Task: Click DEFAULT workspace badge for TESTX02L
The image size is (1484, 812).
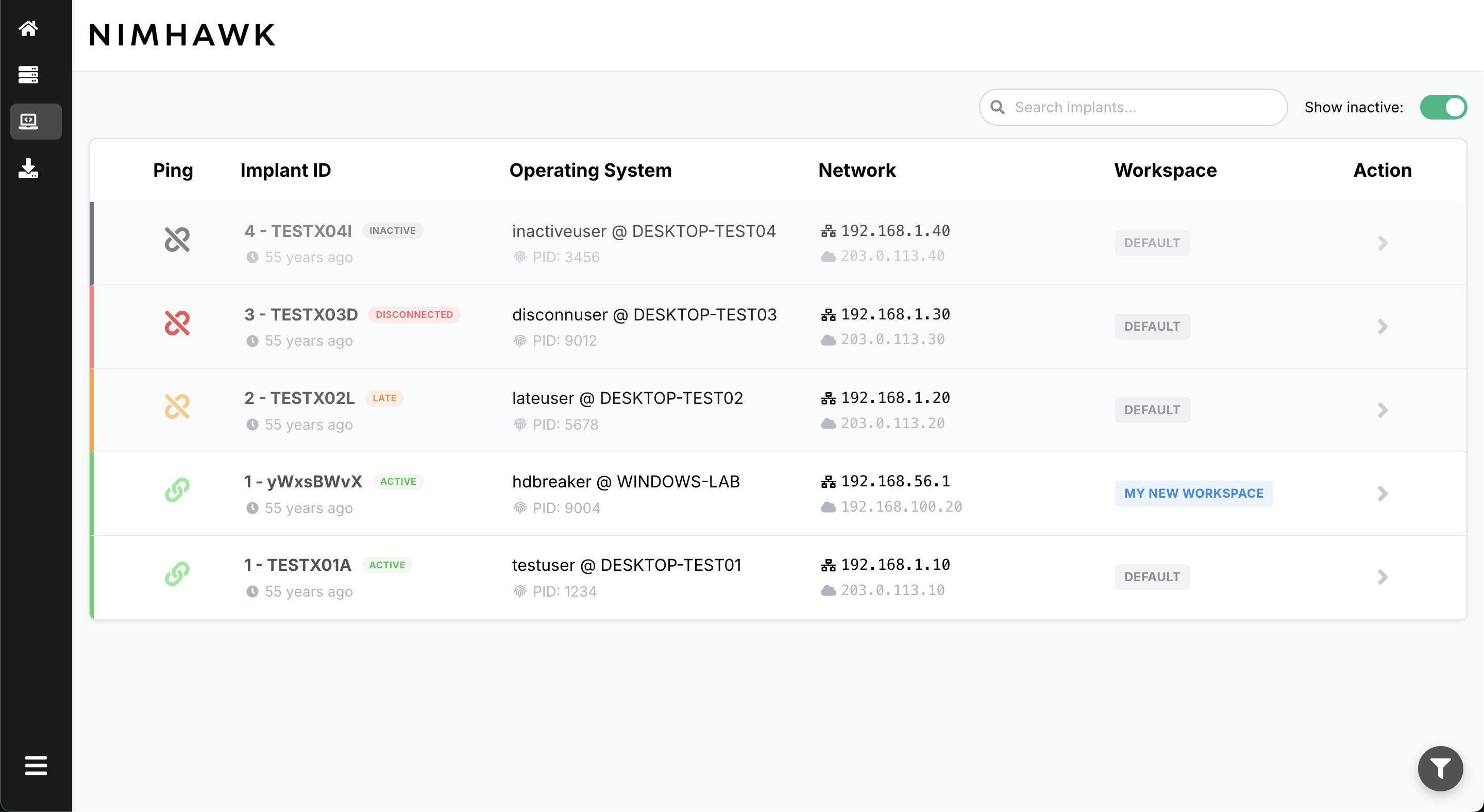Action: (x=1152, y=410)
